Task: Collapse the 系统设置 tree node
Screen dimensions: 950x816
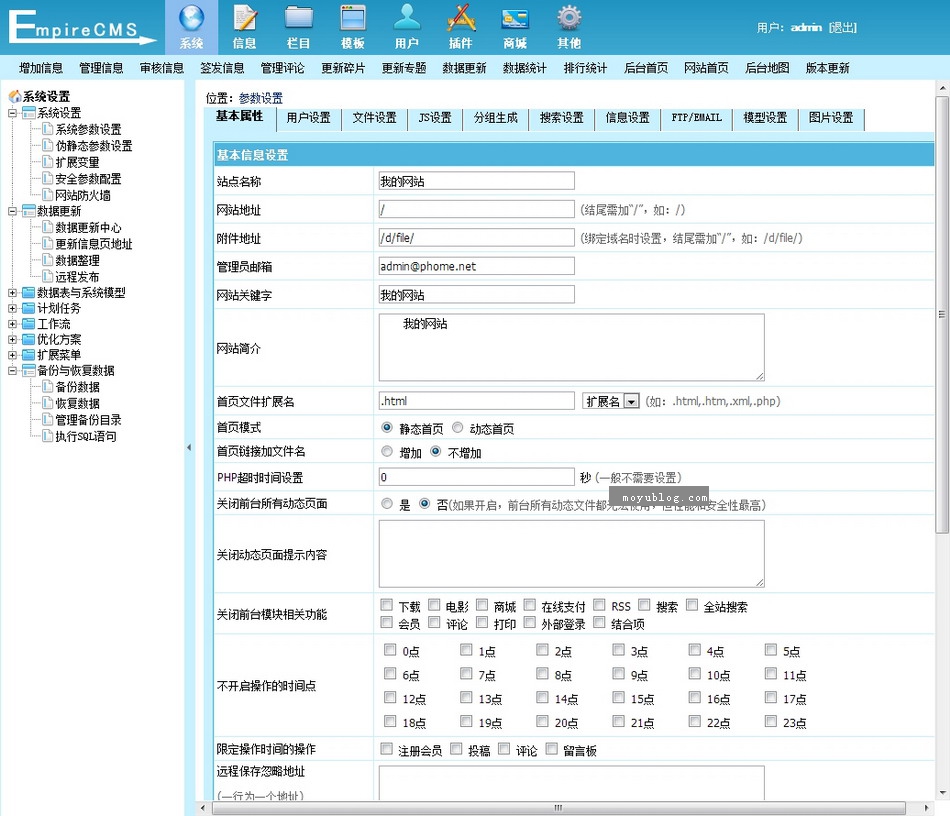Action: (x=12, y=113)
